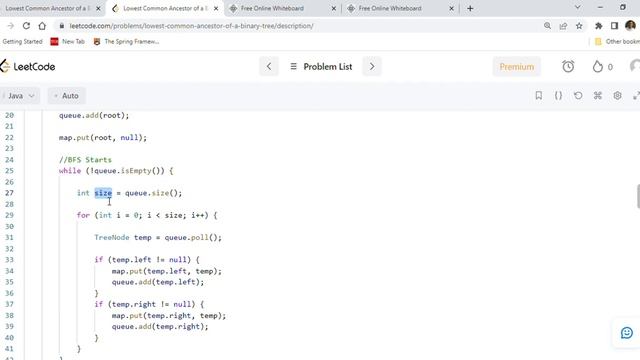Click the bookmark icon in editor toolbar

point(539,96)
